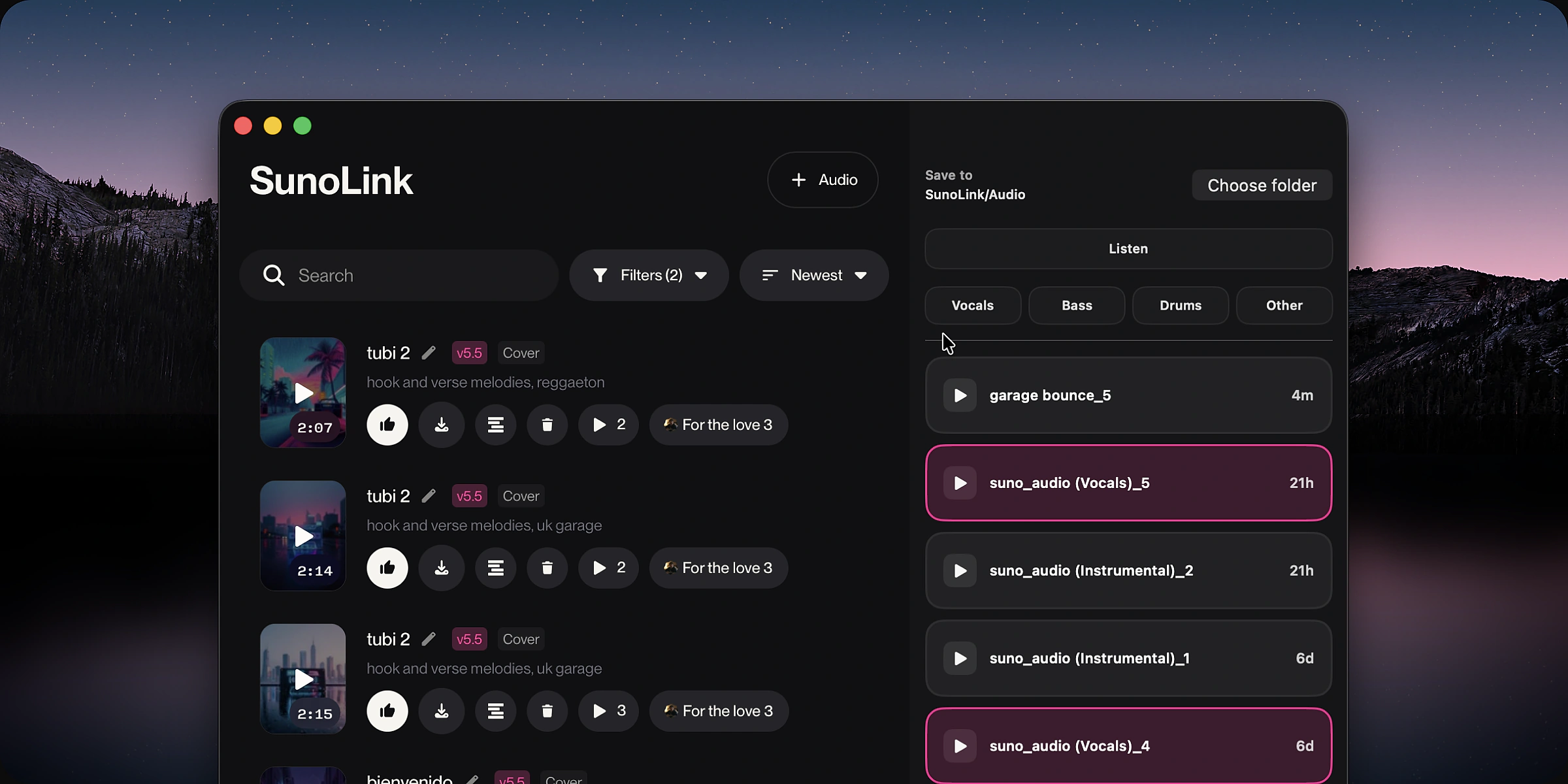
Task: Delete the 2:14 tubi 2 track
Action: coord(547,568)
